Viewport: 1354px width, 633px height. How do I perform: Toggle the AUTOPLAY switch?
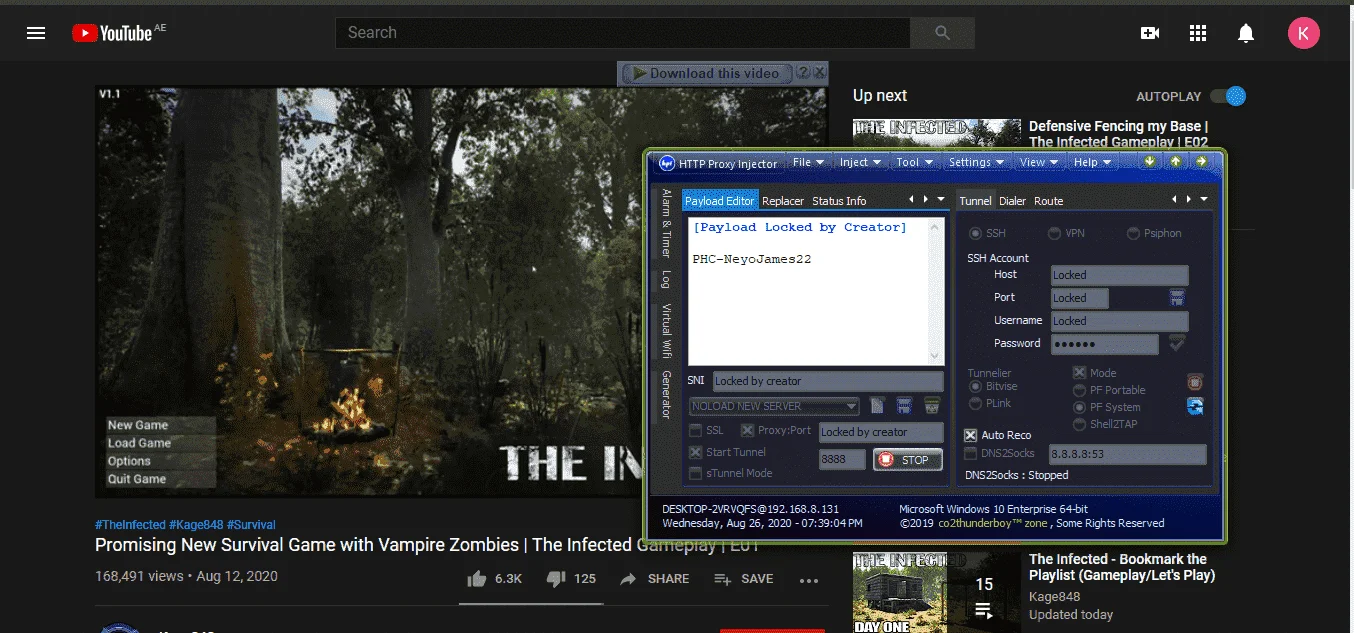[x=1228, y=96]
